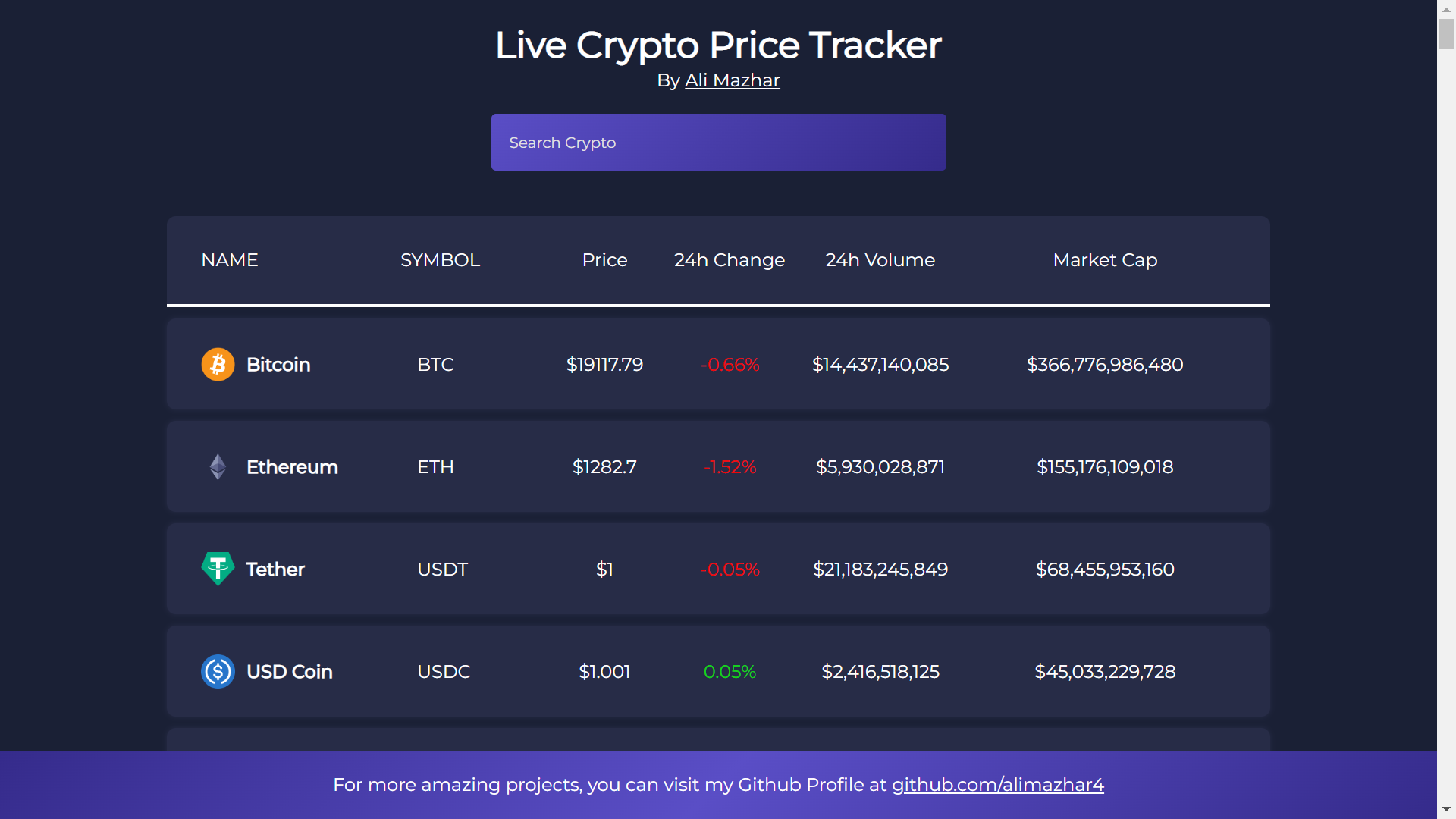Click the Tether USDT icon
The width and height of the screenshot is (1456, 819).
pos(216,569)
